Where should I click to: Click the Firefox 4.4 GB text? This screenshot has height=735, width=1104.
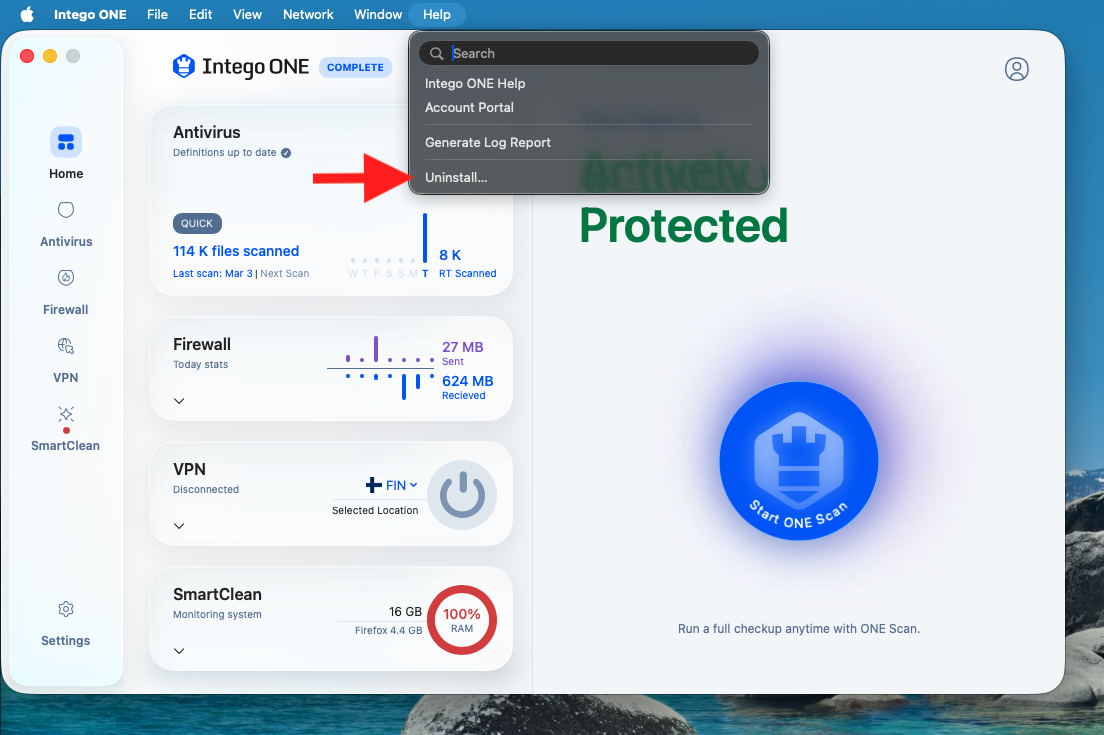pos(388,630)
